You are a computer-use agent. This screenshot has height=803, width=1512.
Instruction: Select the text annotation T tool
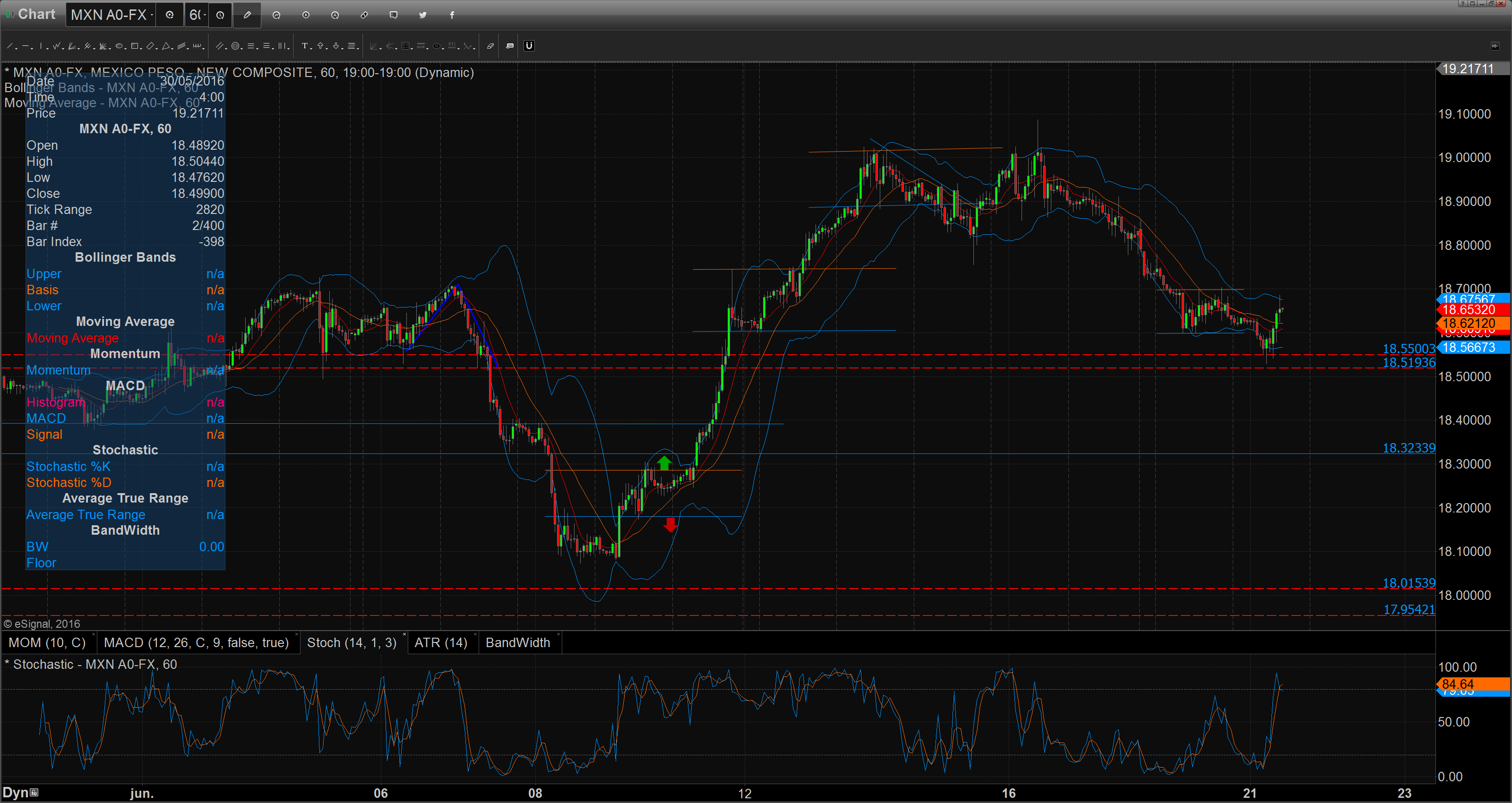click(305, 46)
